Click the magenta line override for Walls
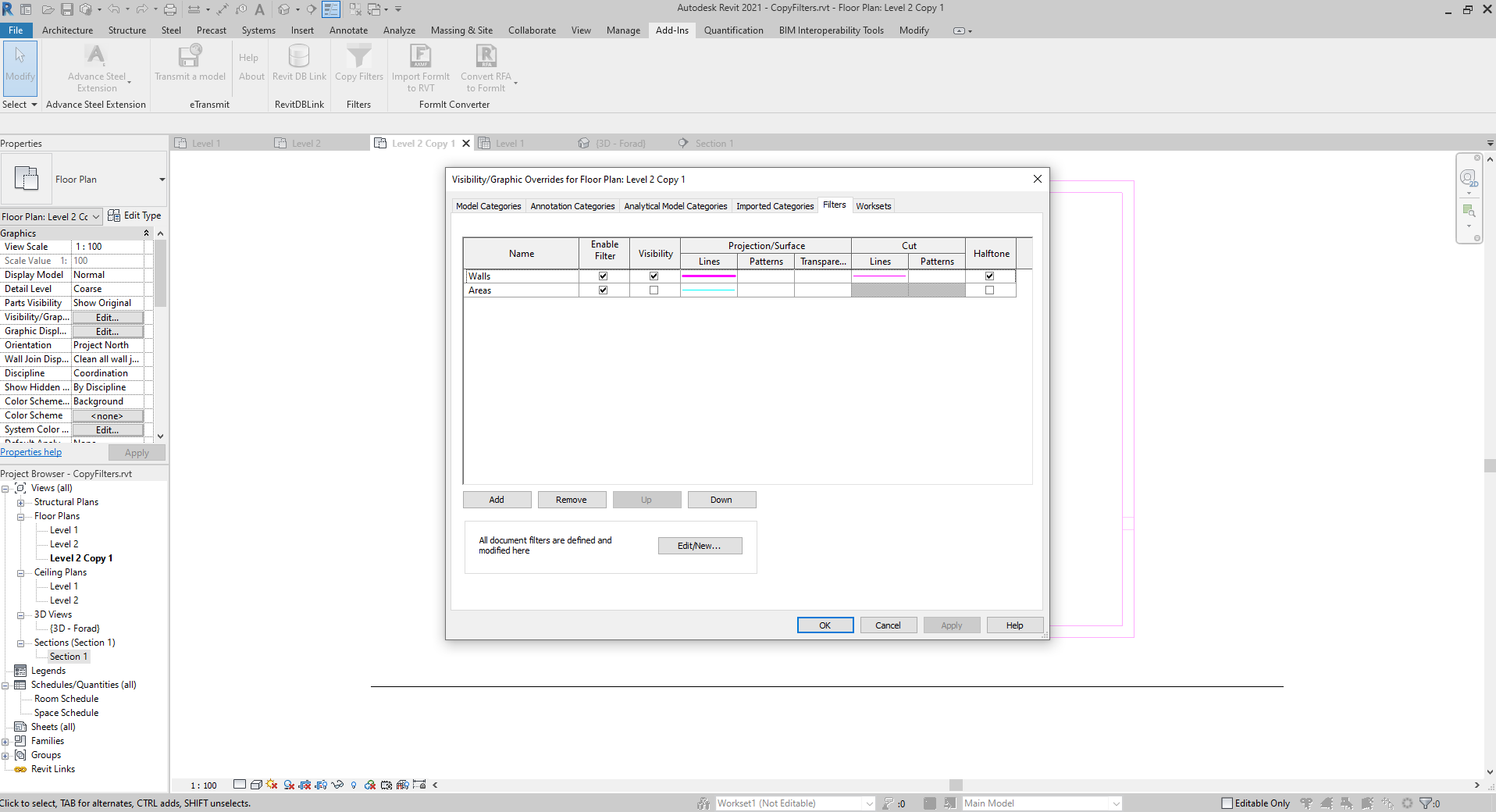The width and height of the screenshot is (1496, 812). coord(708,276)
